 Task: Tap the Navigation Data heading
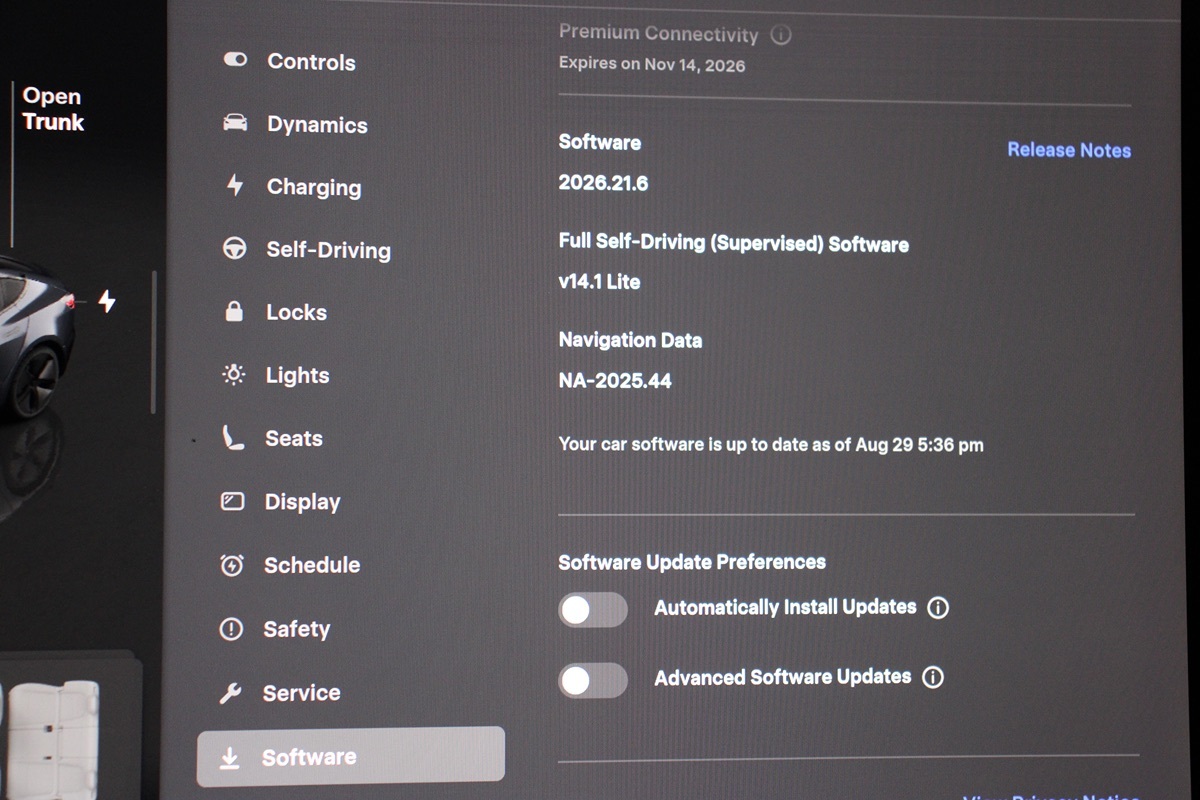click(630, 340)
